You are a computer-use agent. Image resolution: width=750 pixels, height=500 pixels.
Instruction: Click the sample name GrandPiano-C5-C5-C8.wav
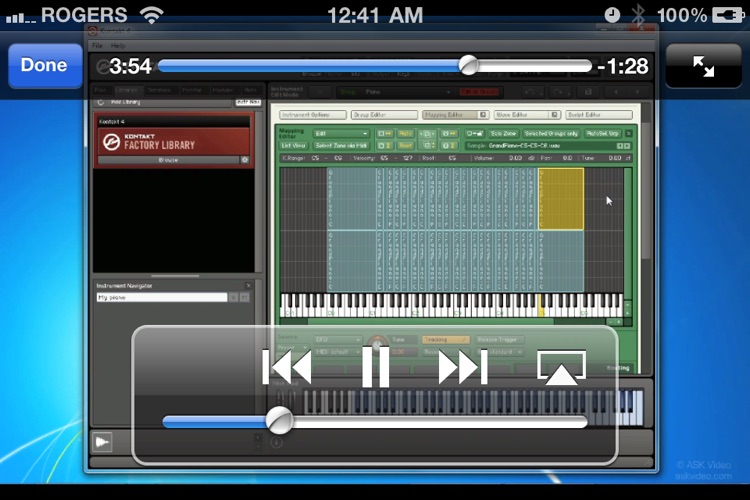tap(524, 146)
